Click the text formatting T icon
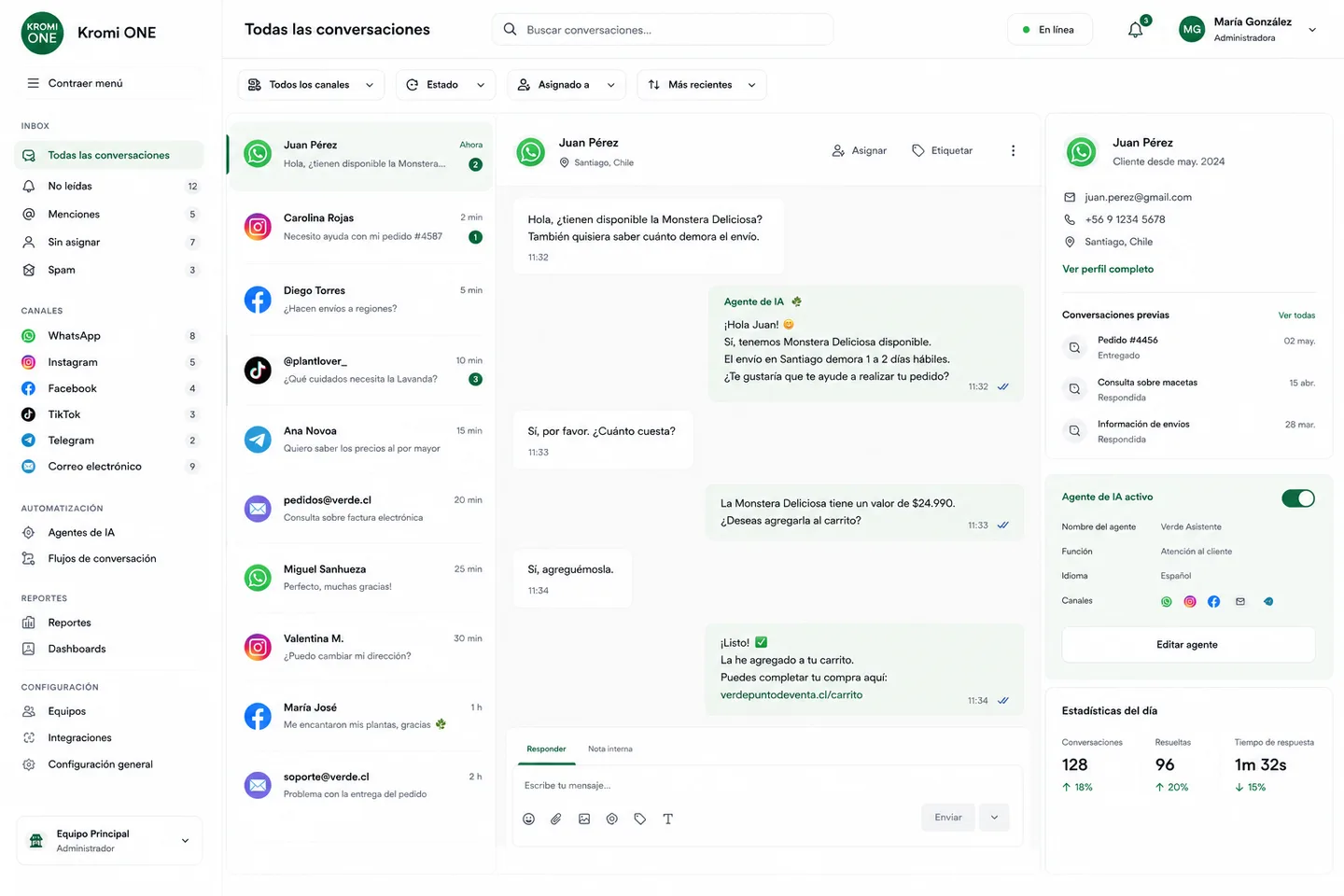 pyautogui.click(x=668, y=819)
